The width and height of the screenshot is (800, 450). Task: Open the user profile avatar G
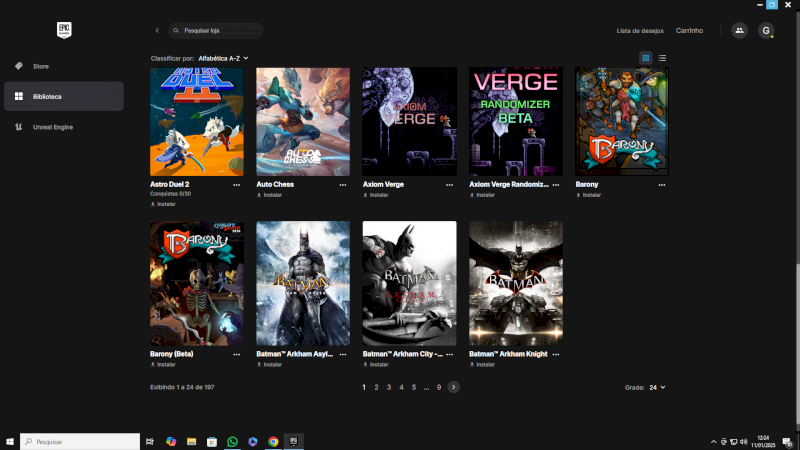pos(766,31)
